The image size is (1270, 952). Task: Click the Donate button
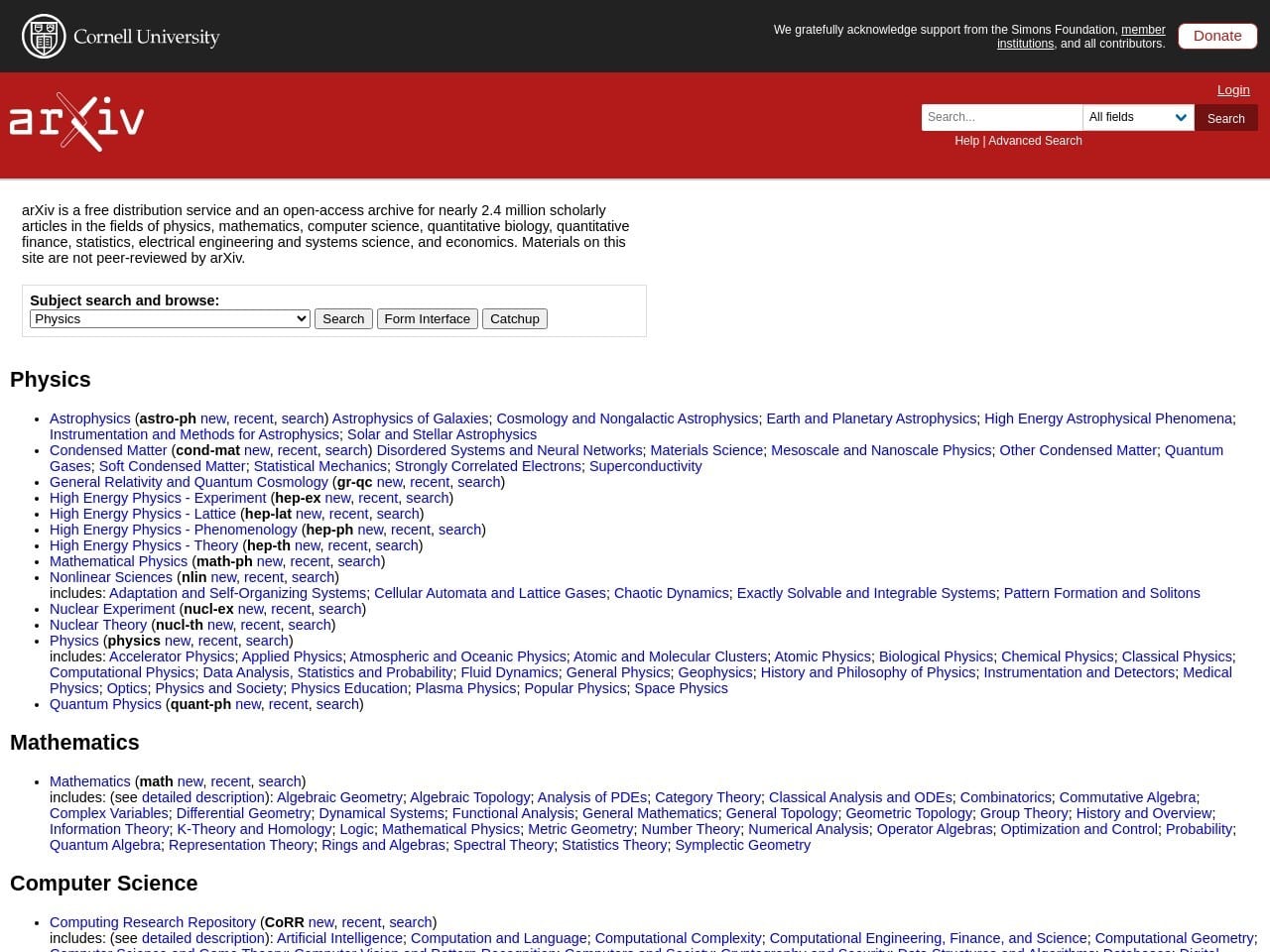1216,36
